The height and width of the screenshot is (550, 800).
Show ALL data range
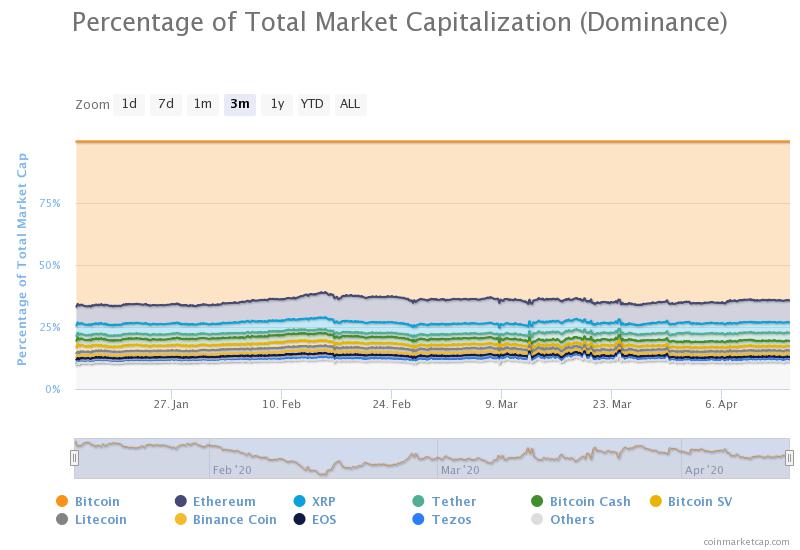[x=350, y=105]
